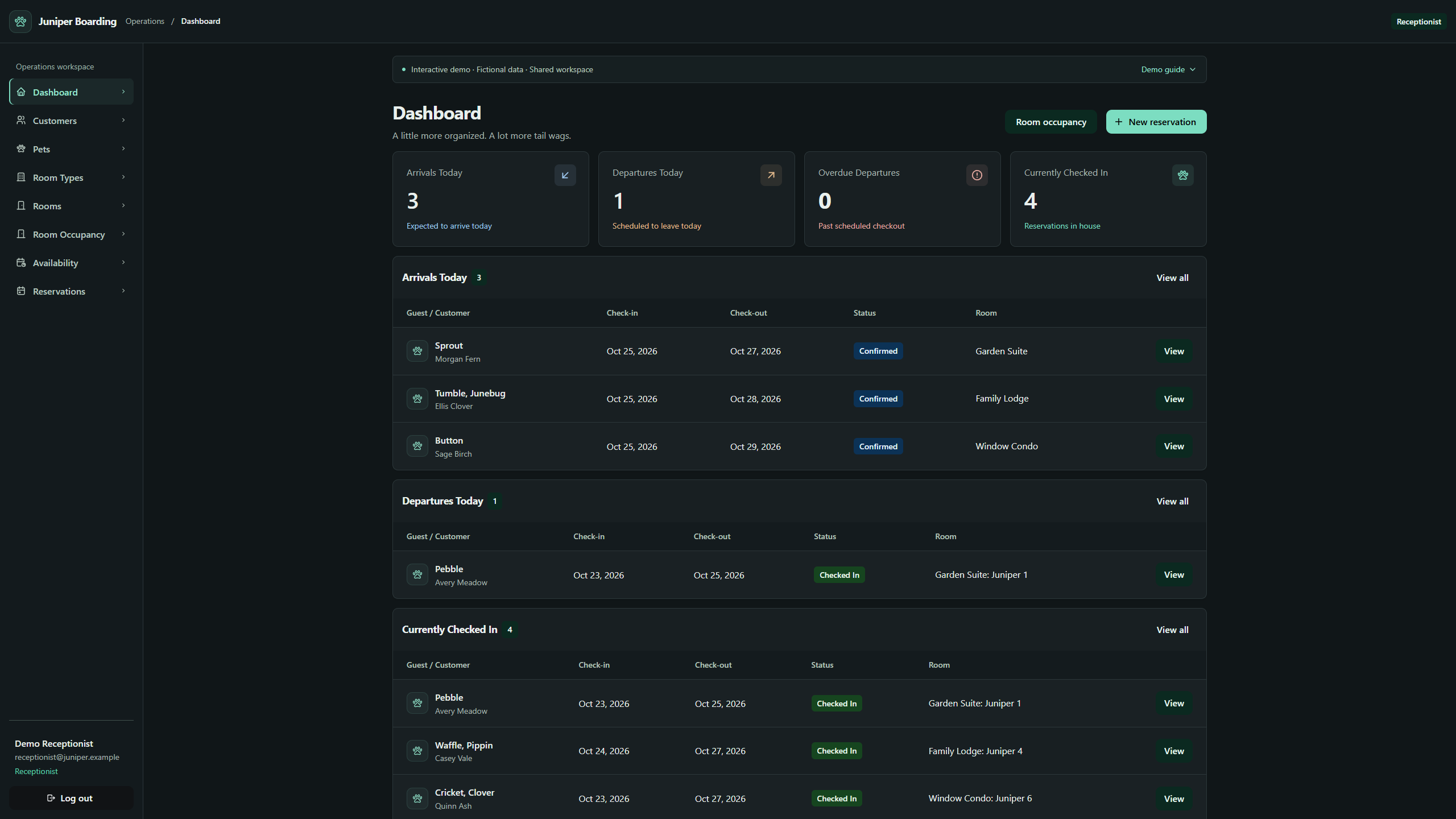Open Availability in the sidebar
The width and height of the screenshot is (1456, 819).
[71, 262]
